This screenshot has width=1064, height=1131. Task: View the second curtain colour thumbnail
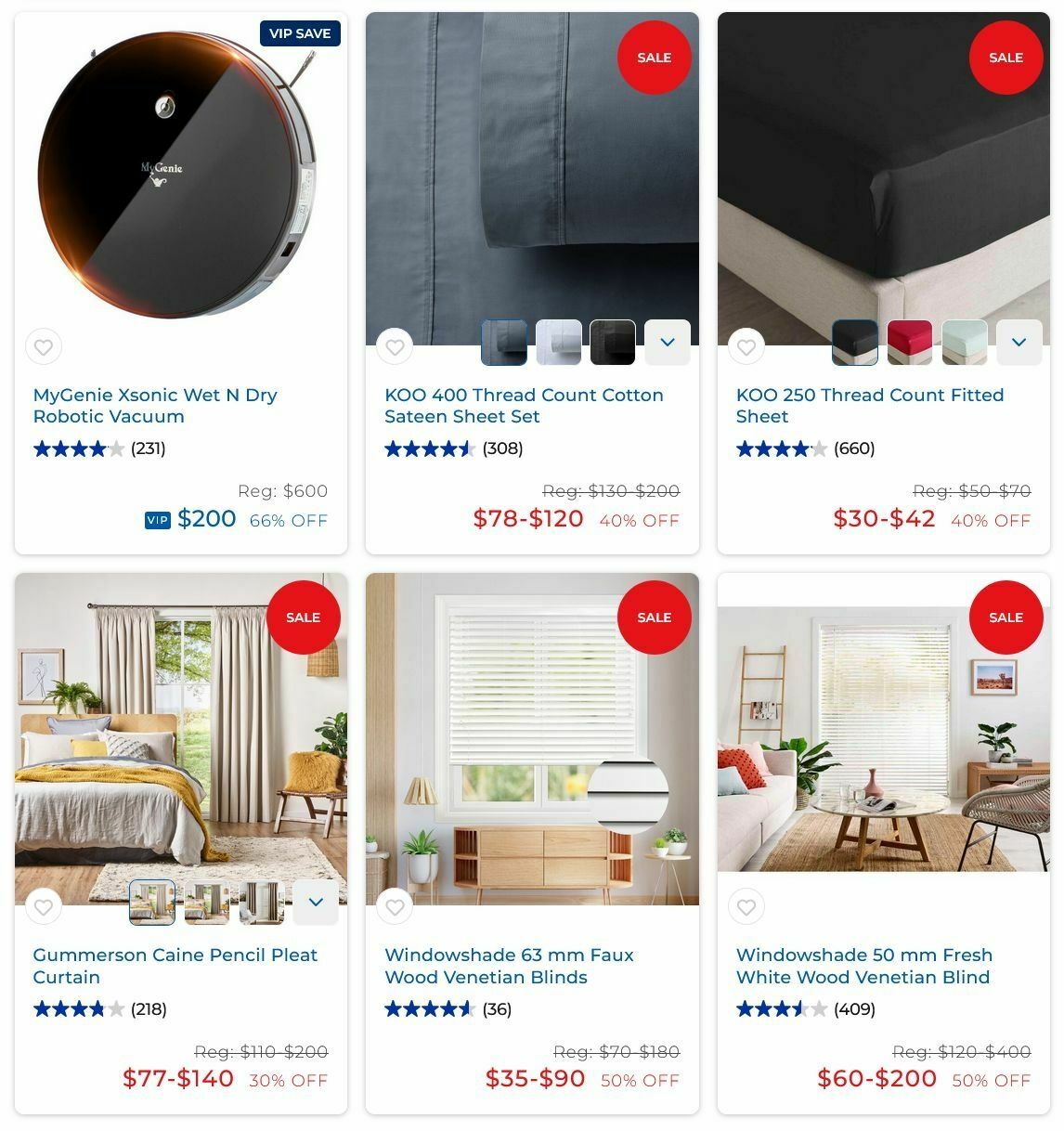207,903
